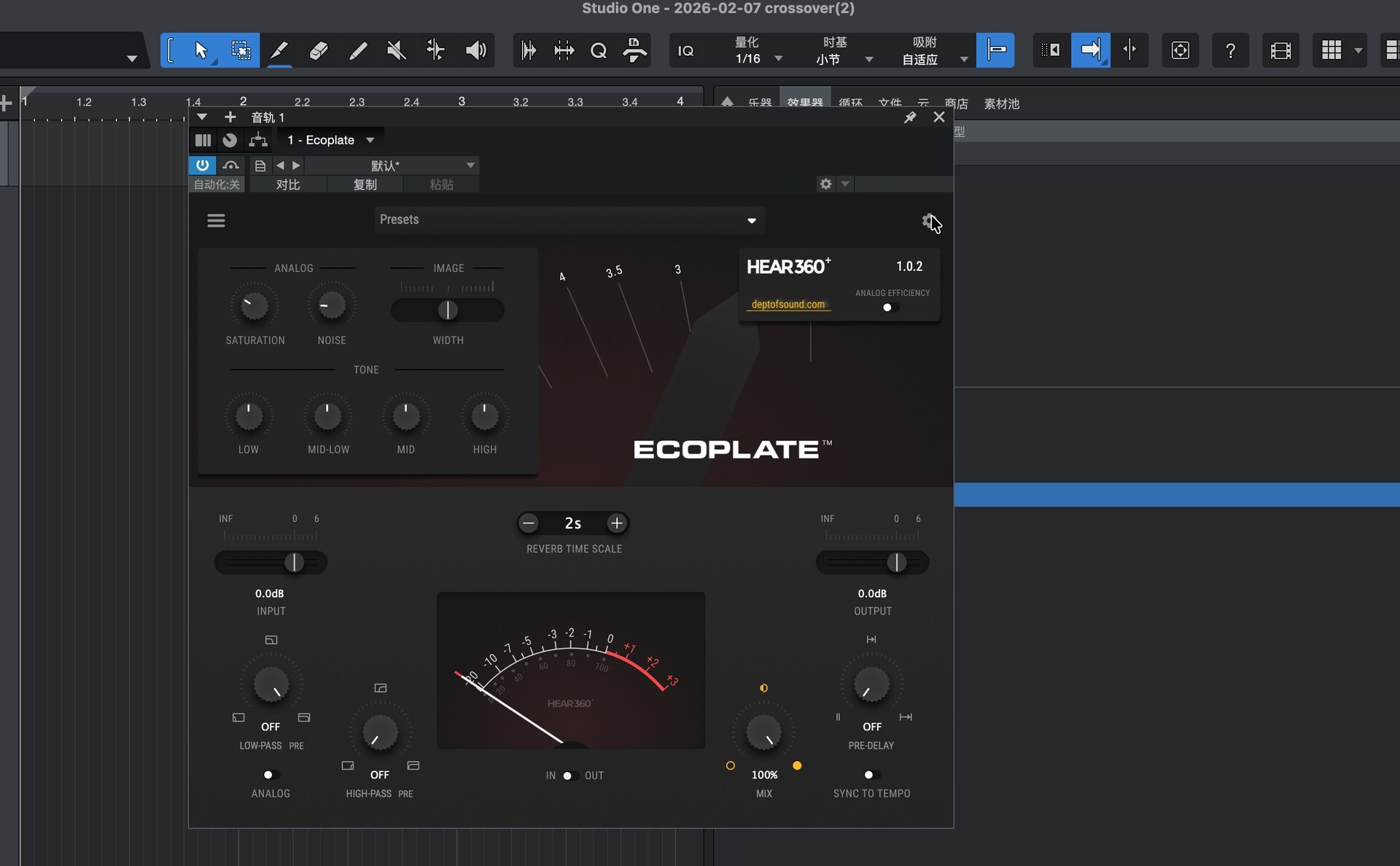The width and height of the screenshot is (1400, 866).
Task: Open Ecoplate plugin settings gear
Action: (928, 221)
